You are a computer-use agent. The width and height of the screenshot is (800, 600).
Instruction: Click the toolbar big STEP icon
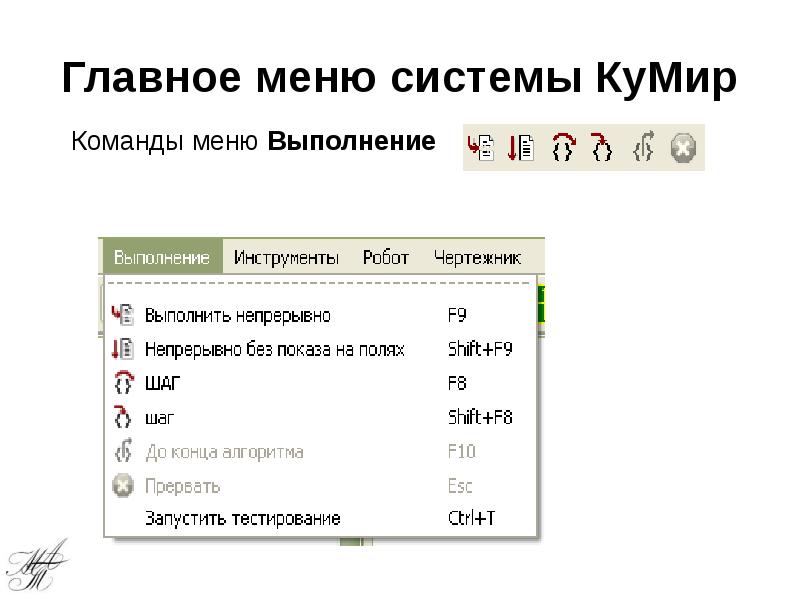[x=563, y=148]
